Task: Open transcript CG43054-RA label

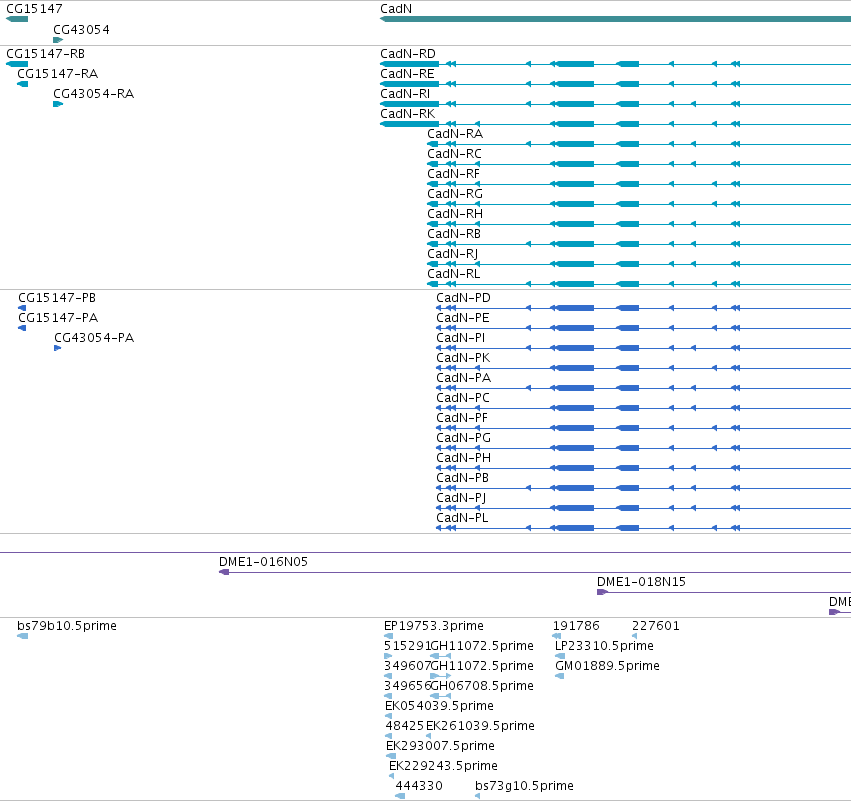Action: pyautogui.click(x=93, y=94)
